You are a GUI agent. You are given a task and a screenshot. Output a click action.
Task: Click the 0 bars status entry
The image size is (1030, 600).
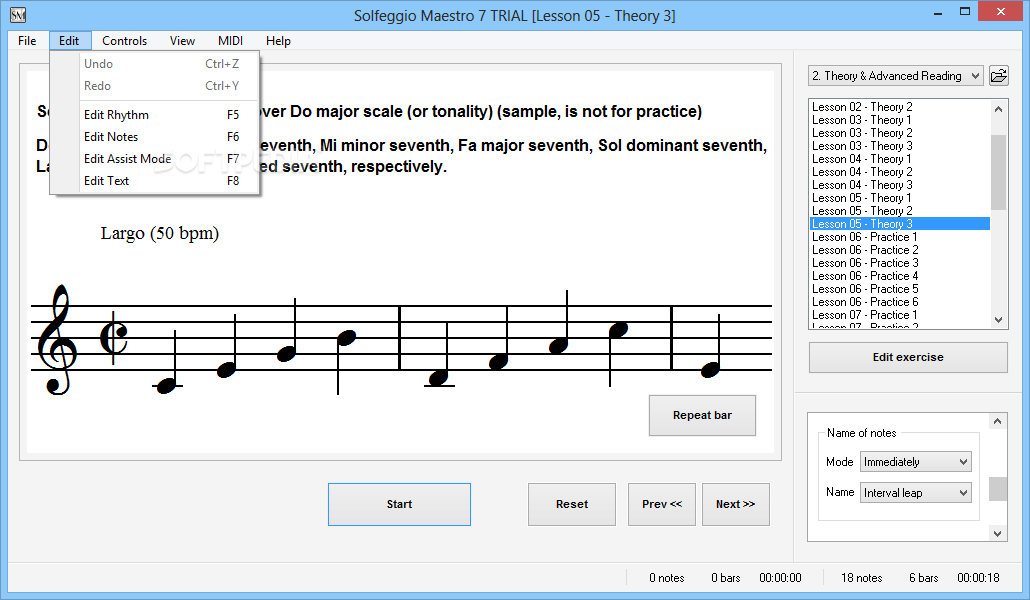[x=725, y=578]
